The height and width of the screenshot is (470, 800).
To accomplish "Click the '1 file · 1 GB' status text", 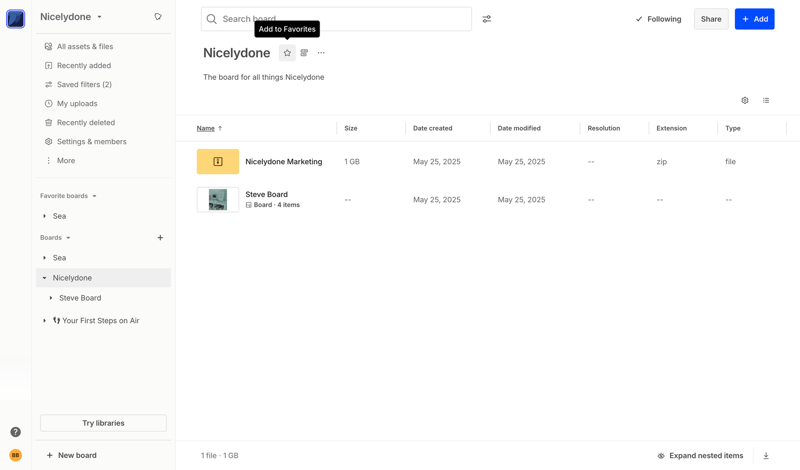I will pos(219,456).
